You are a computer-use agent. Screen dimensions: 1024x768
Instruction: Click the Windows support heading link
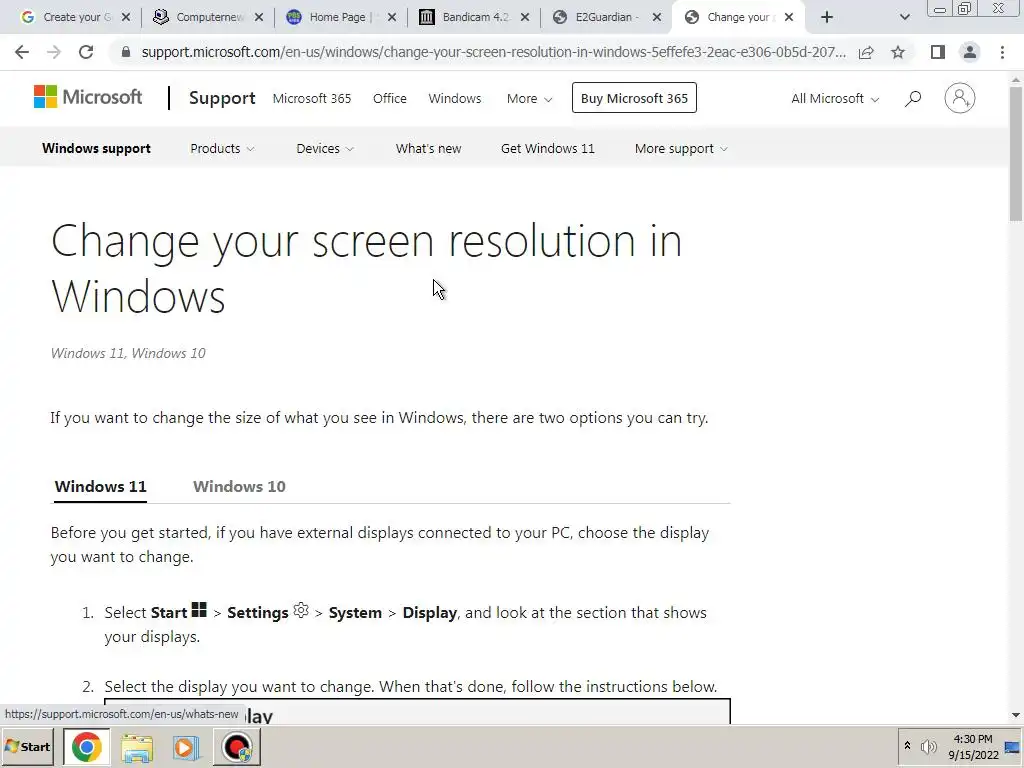pyautogui.click(x=97, y=149)
